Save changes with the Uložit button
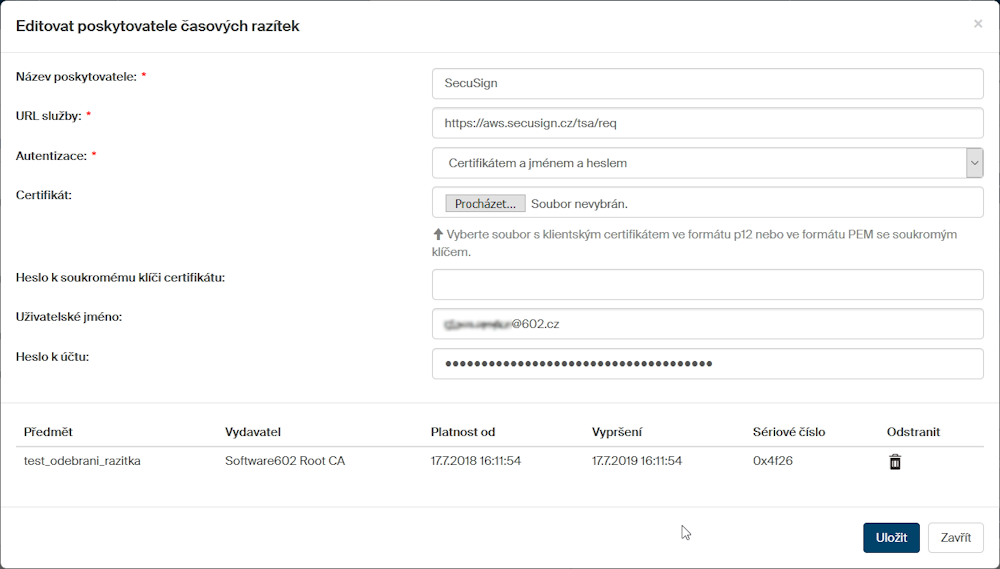This screenshot has width=1000, height=569. click(x=890, y=537)
